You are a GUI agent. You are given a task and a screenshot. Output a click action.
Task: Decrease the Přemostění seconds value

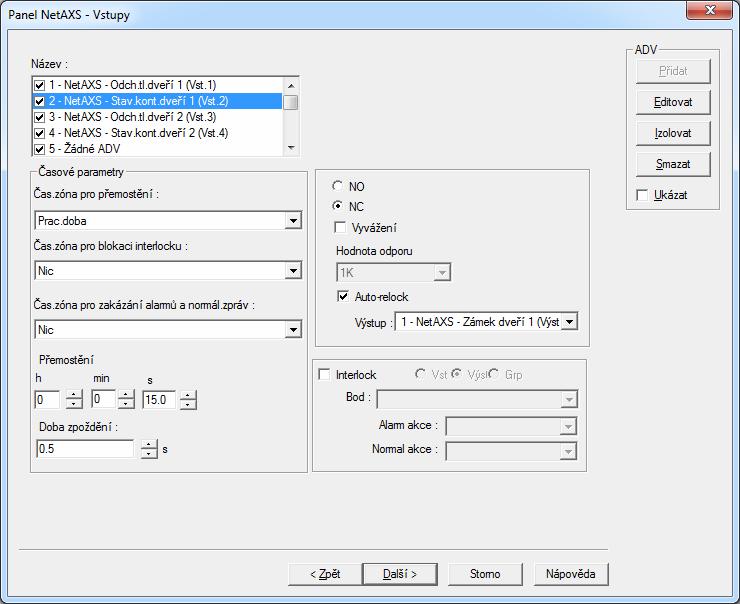188,404
